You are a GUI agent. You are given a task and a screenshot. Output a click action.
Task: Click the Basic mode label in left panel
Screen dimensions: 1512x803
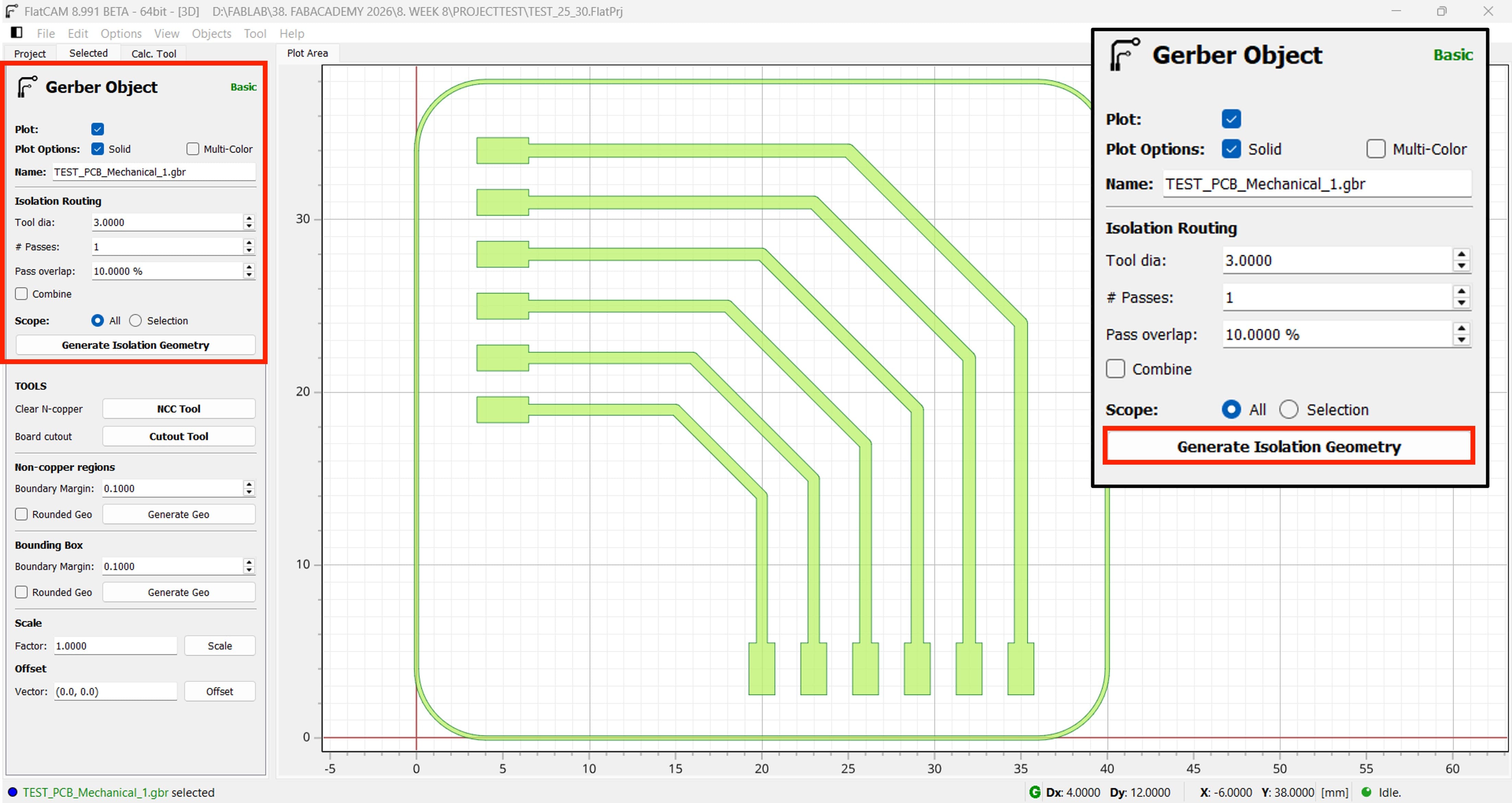click(243, 87)
